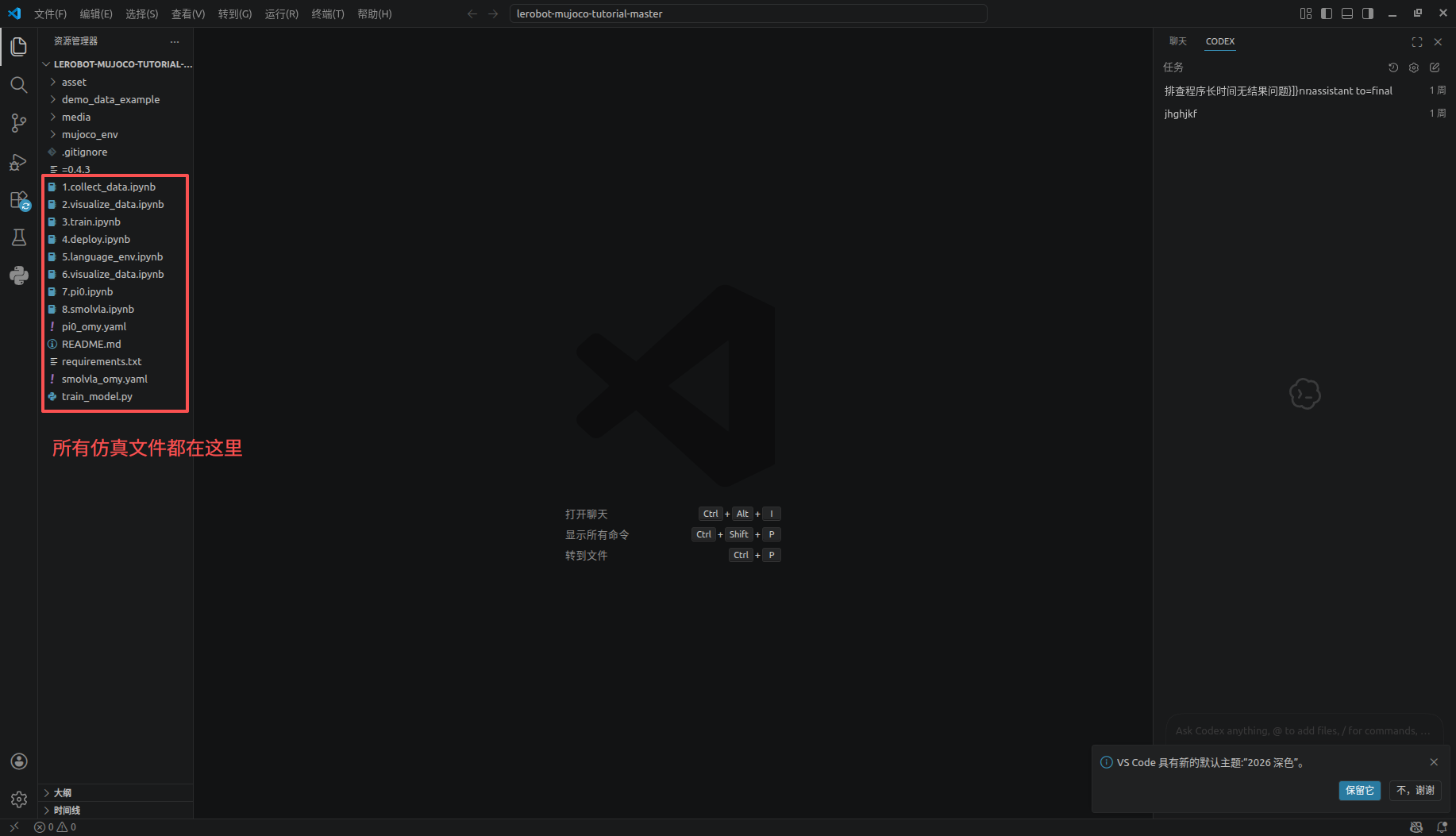
Task: Open notifications bell in status bar
Action: (x=1443, y=827)
